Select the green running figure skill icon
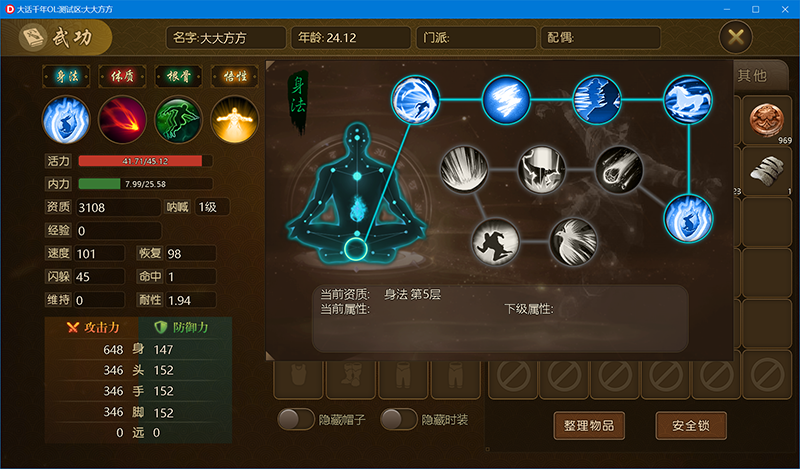The image size is (800, 469). (x=178, y=120)
